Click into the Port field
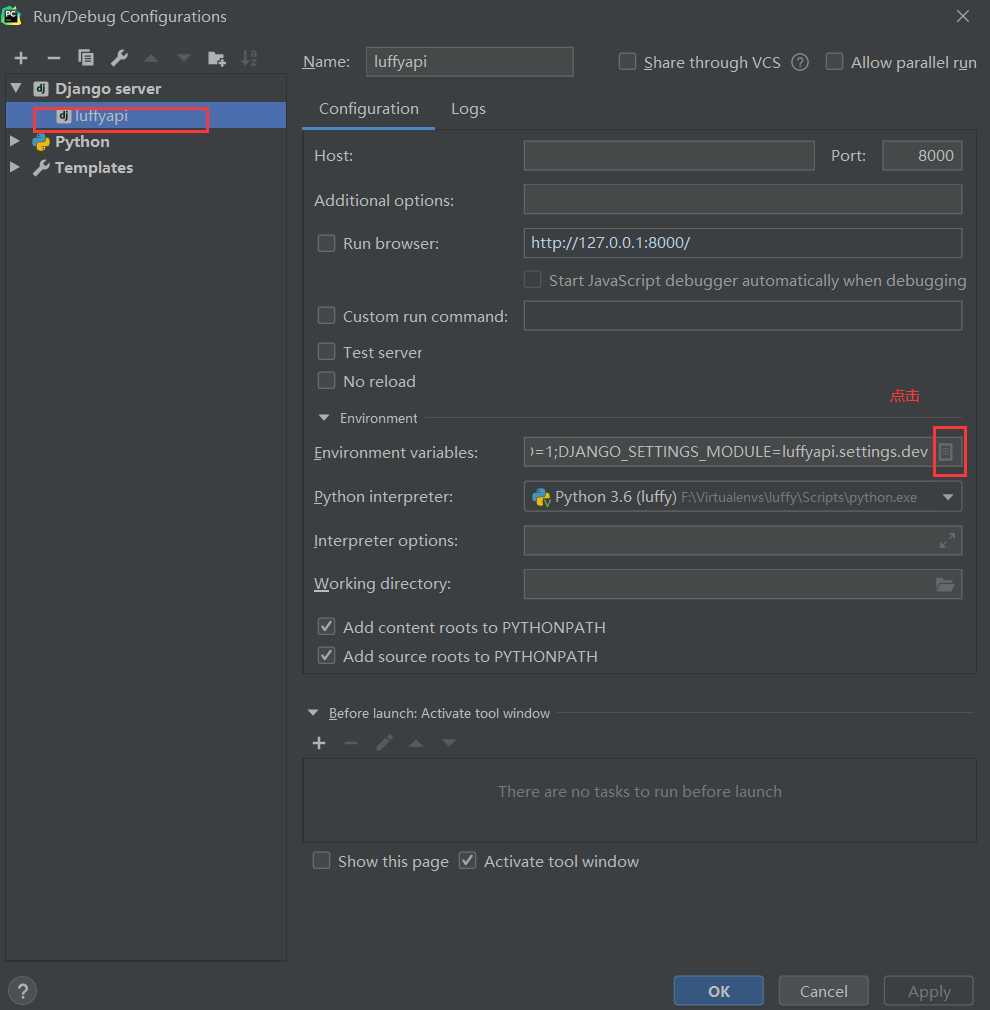The image size is (990, 1010). [x=922, y=156]
